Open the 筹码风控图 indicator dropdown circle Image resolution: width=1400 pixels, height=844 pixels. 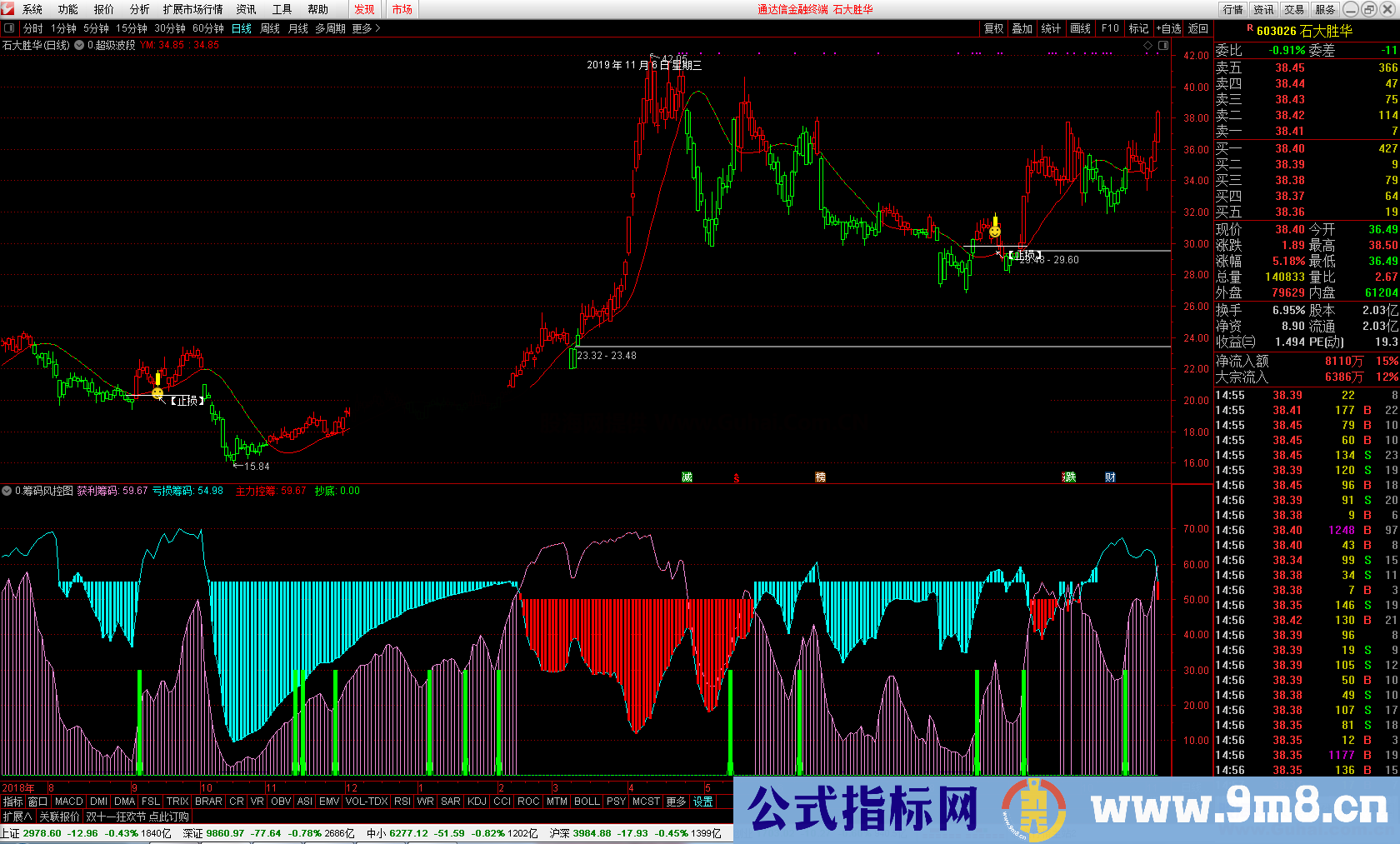tap(7, 491)
